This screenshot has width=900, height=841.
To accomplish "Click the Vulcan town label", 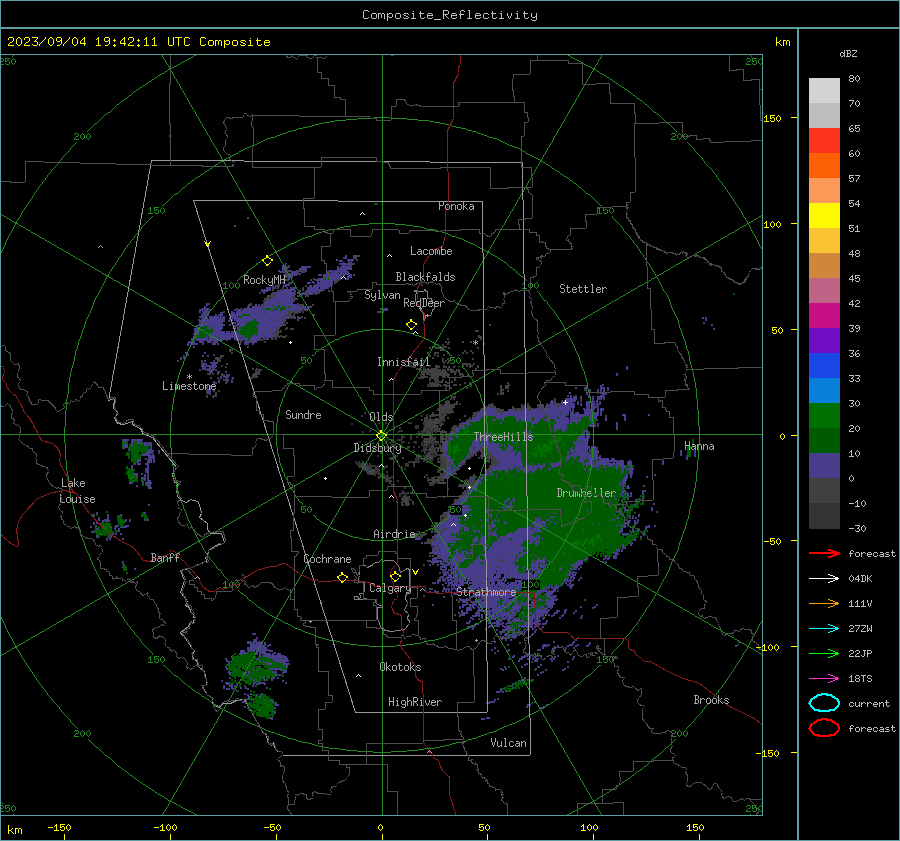I will coord(509,743).
